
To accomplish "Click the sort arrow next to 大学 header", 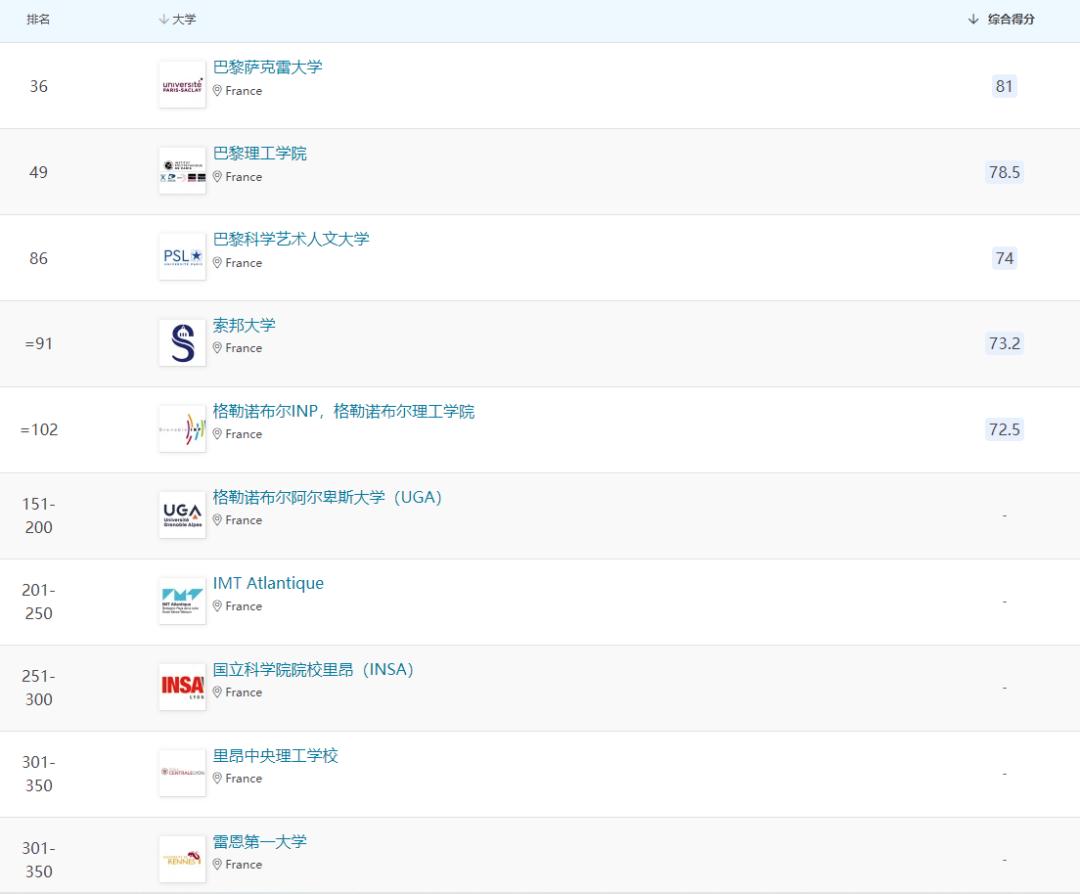I will coord(163,18).
